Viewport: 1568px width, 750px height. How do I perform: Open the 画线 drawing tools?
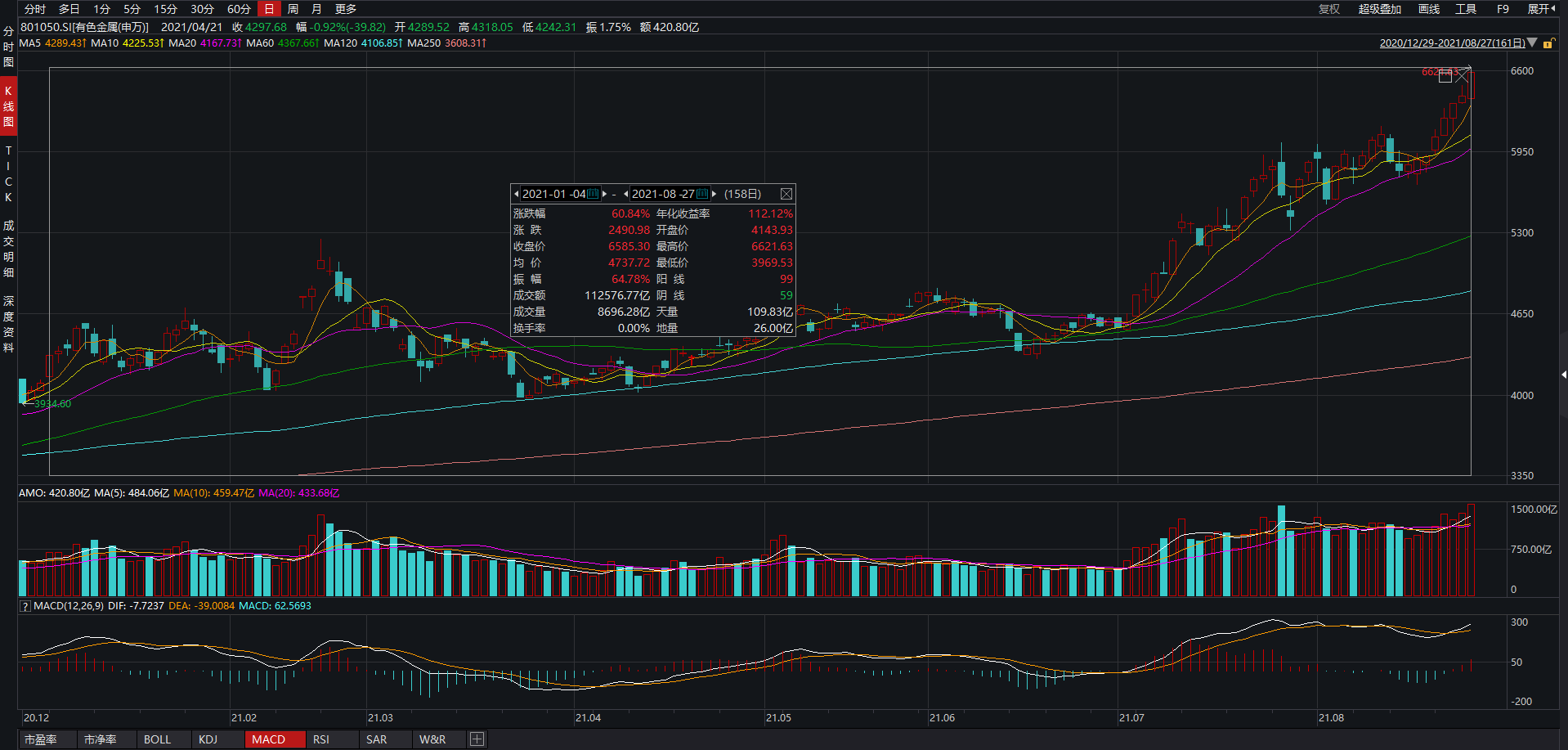1429,9
